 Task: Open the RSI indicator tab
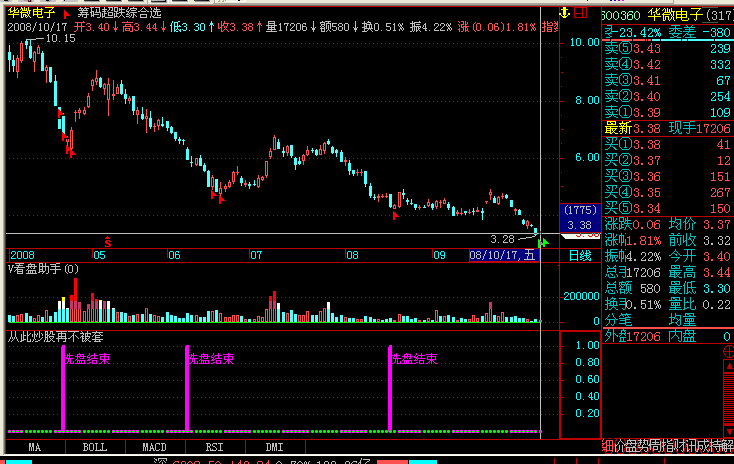coord(214,447)
